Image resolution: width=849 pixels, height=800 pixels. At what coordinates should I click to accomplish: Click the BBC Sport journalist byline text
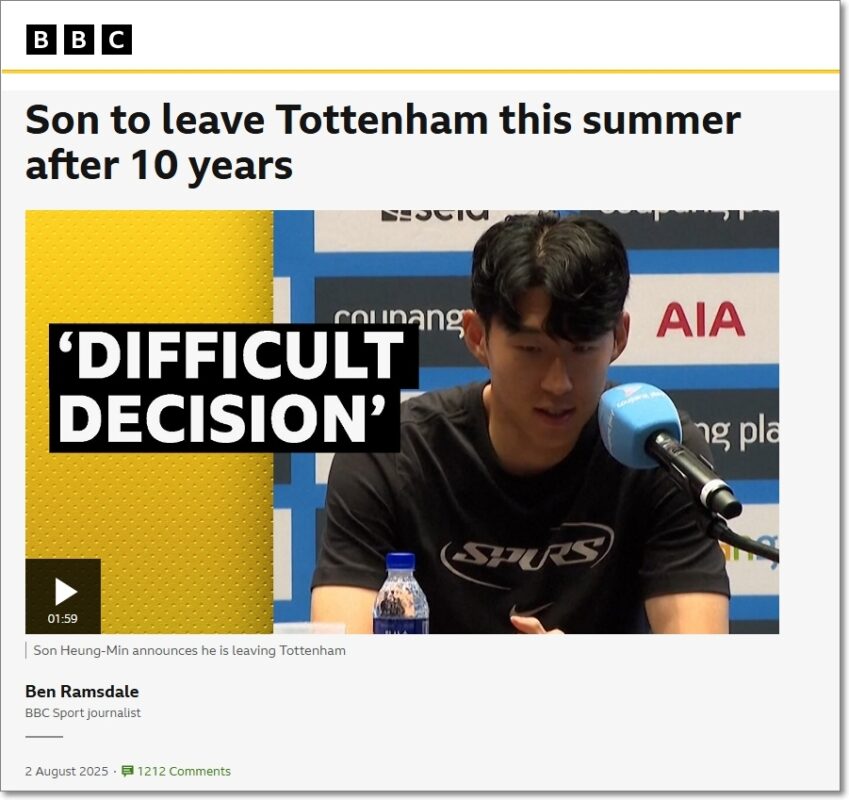point(83,713)
